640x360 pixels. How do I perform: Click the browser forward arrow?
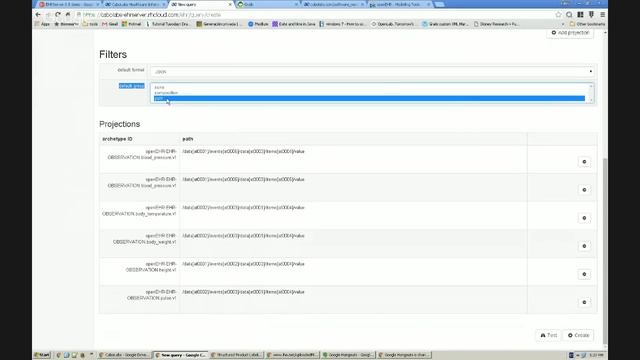[x=48, y=15]
